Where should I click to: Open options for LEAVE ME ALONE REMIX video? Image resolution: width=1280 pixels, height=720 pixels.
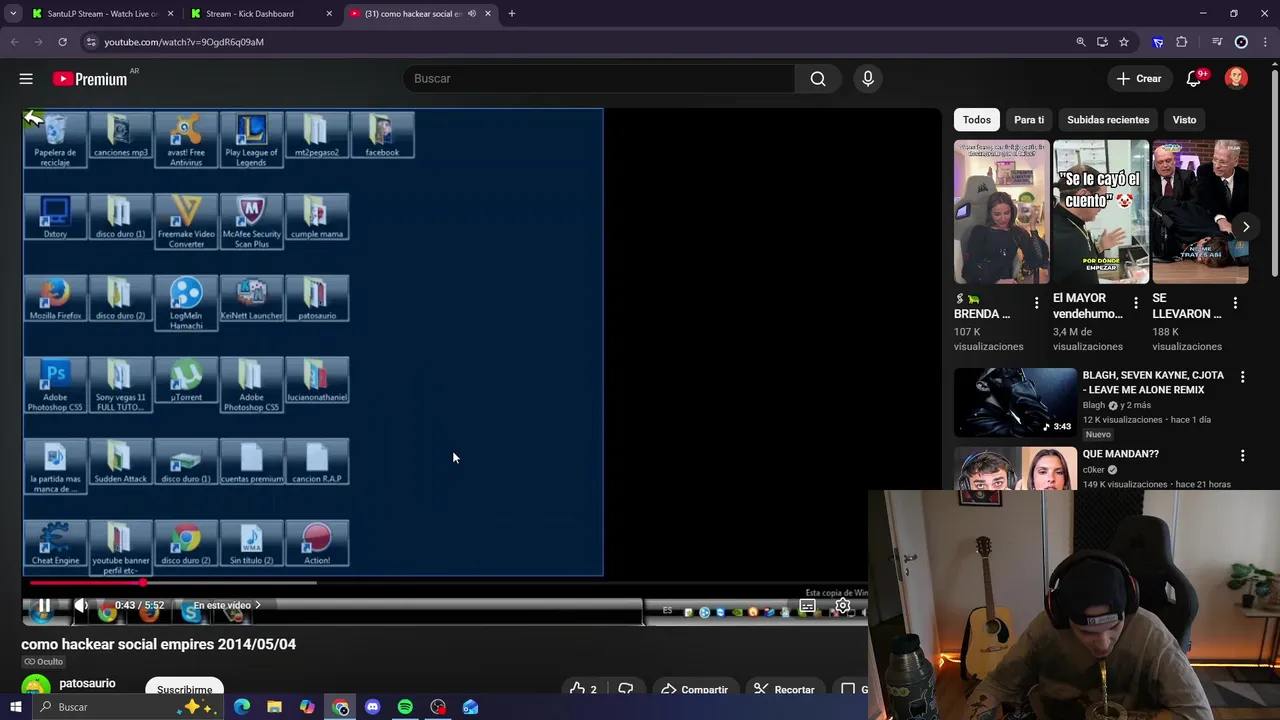point(1242,377)
